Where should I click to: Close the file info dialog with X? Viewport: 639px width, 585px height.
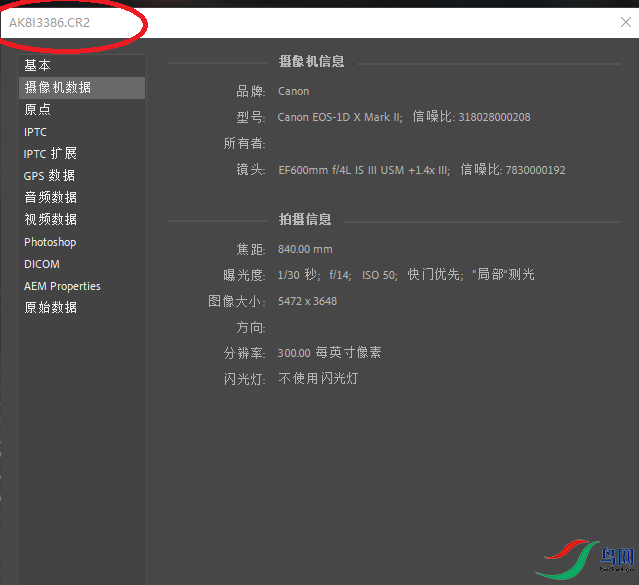coord(625,22)
